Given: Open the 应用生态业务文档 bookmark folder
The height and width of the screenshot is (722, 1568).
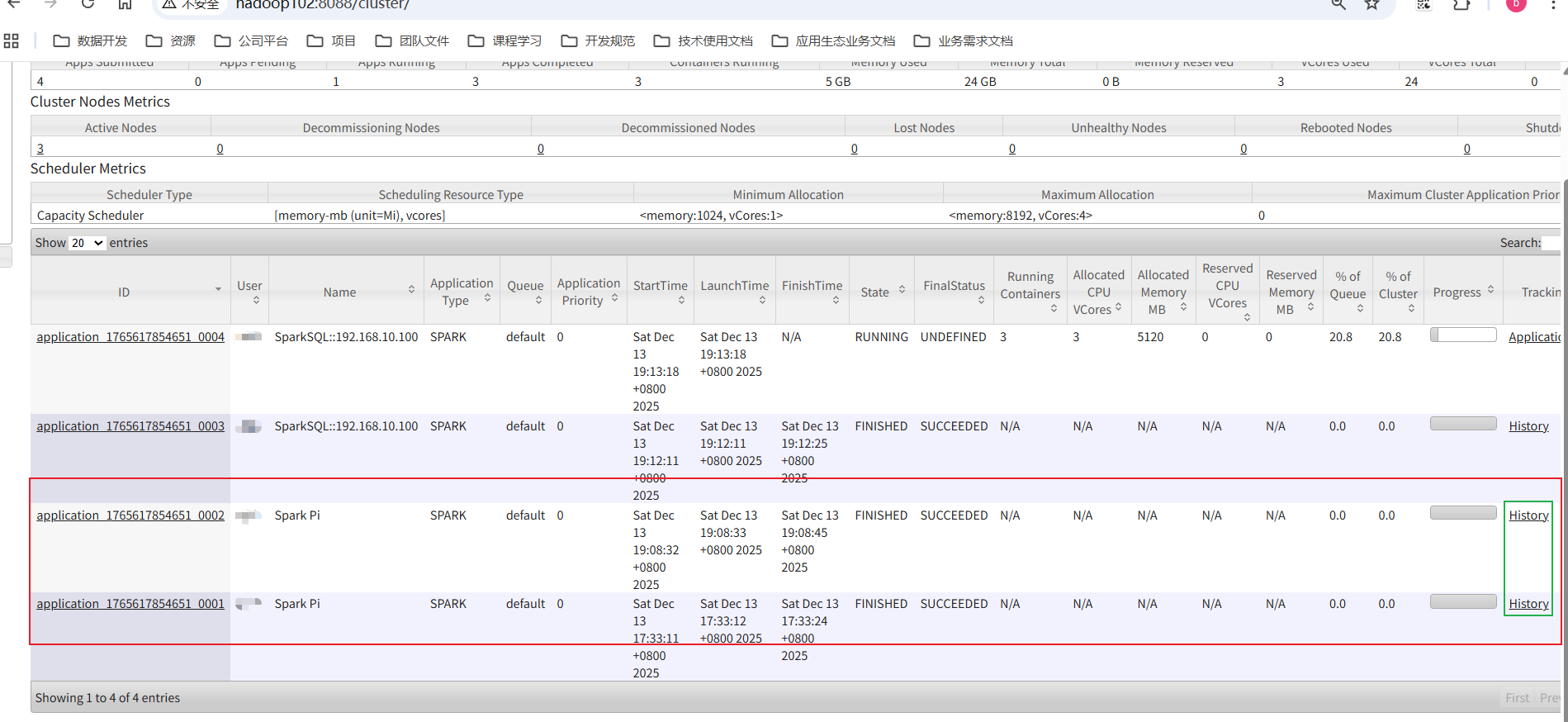Looking at the screenshot, I should (x=833, y=40).
